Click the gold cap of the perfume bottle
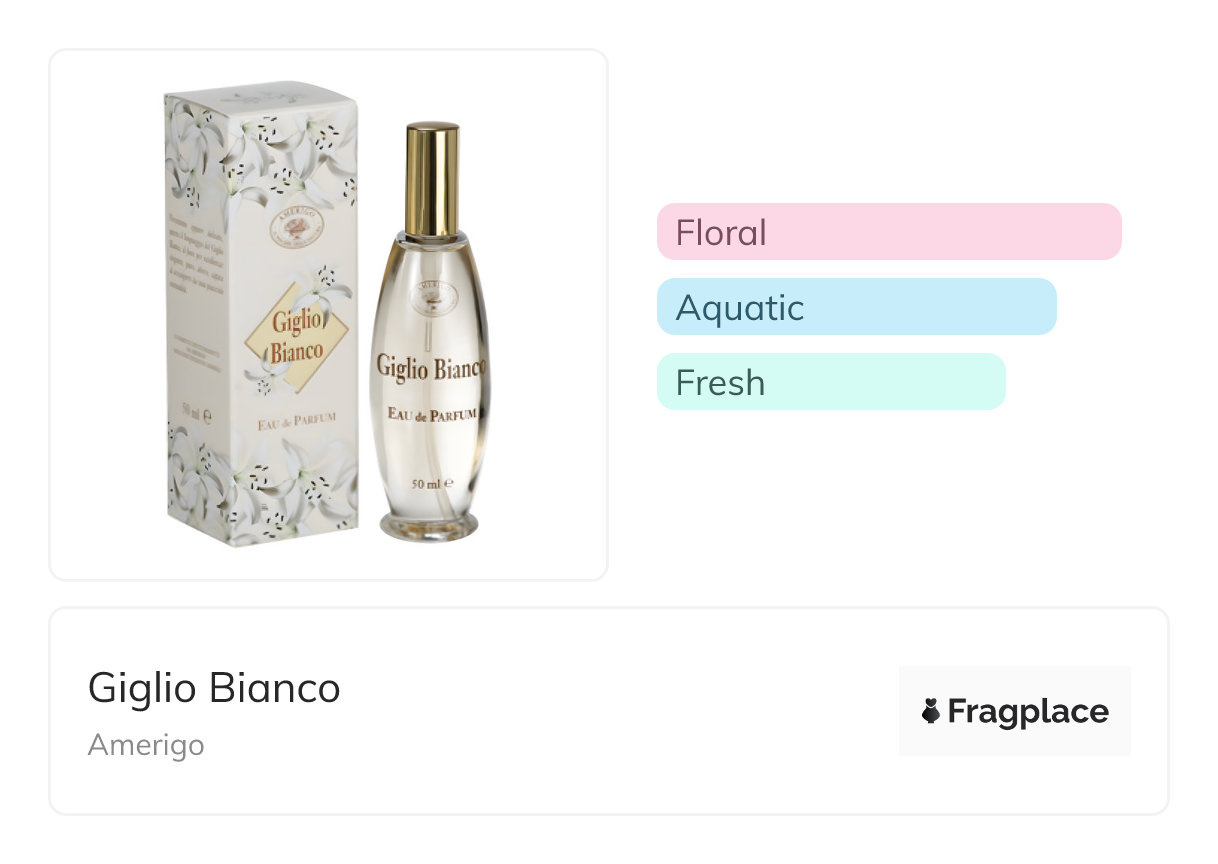This screenshot has height=864, width=1218. 432,178
